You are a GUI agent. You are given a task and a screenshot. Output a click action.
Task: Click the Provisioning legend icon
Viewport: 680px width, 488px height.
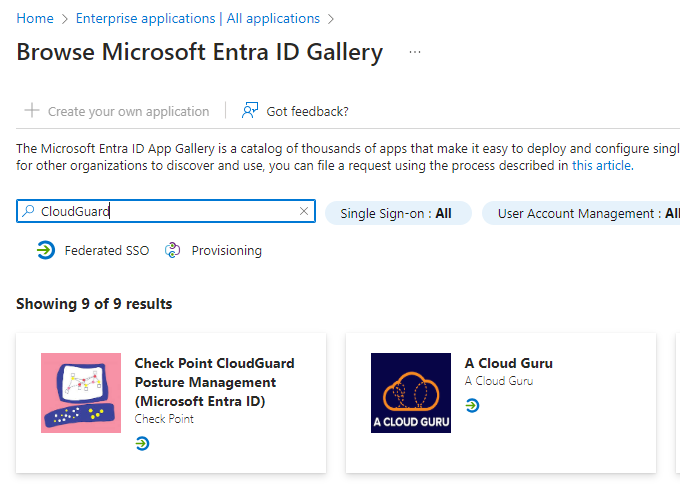tap(172, 250)
